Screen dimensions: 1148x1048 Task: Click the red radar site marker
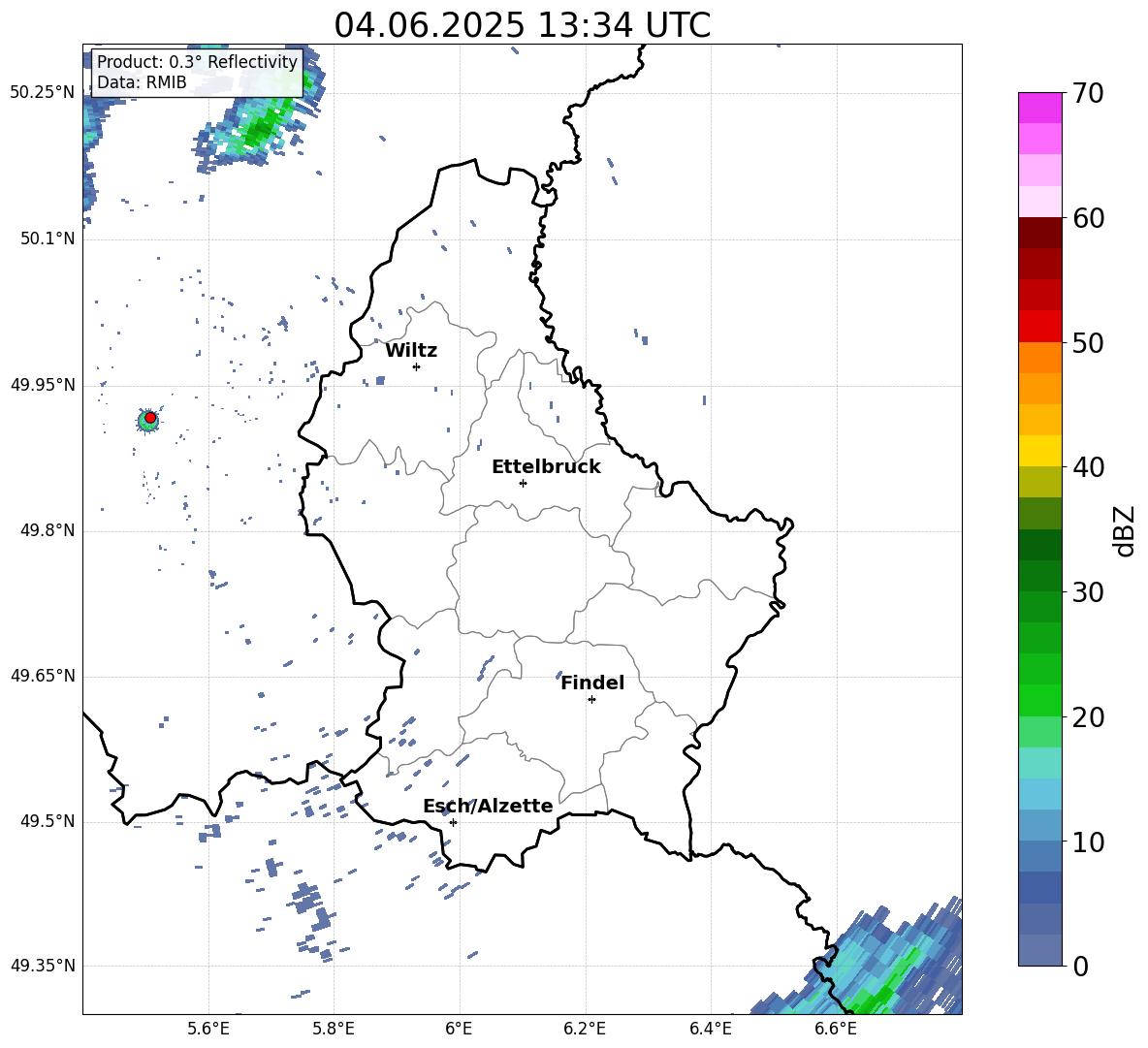150,418
